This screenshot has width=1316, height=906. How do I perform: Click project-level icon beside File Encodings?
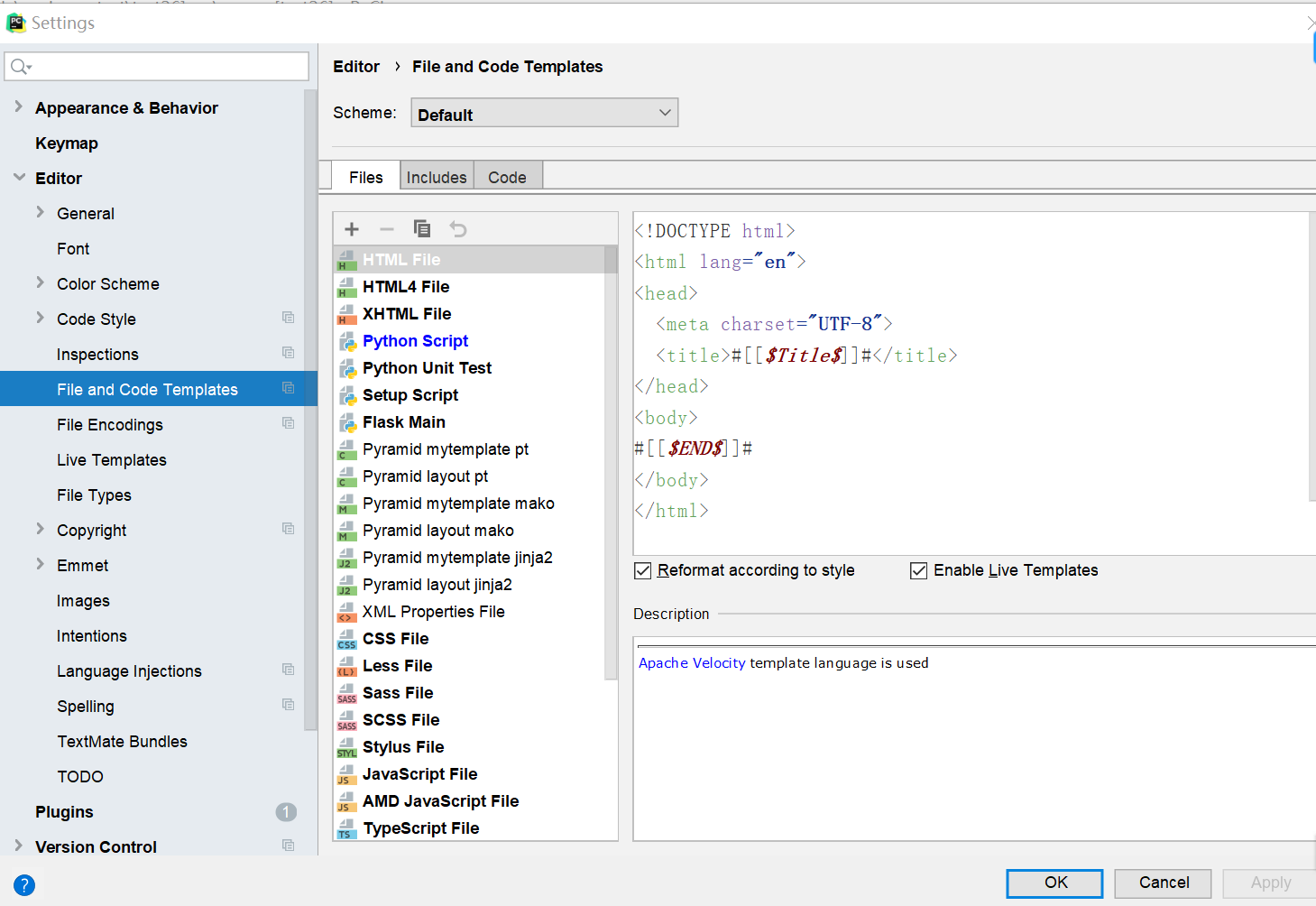[289, 423]
